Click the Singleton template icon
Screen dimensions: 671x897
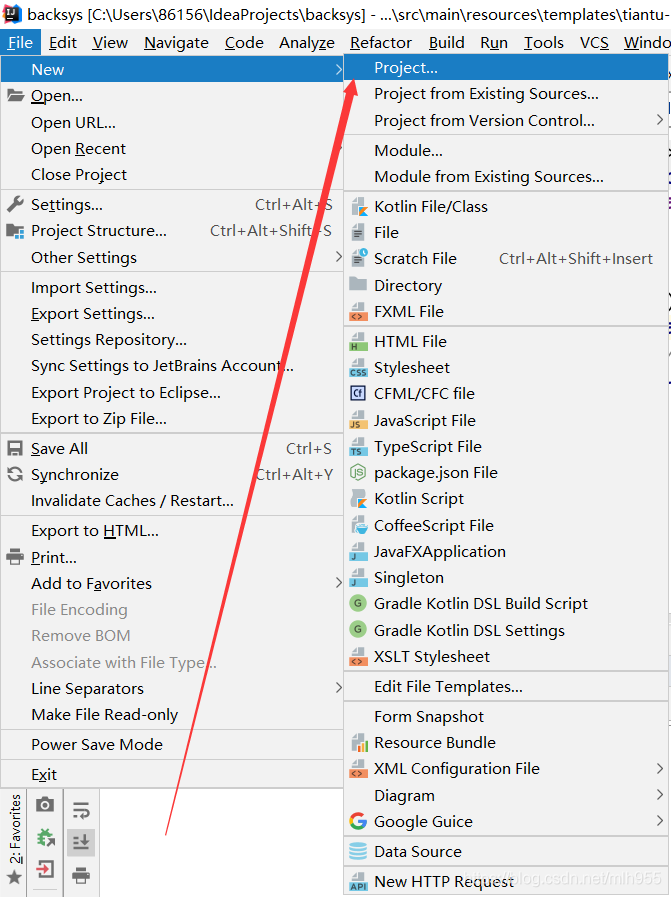coord(358,578)
